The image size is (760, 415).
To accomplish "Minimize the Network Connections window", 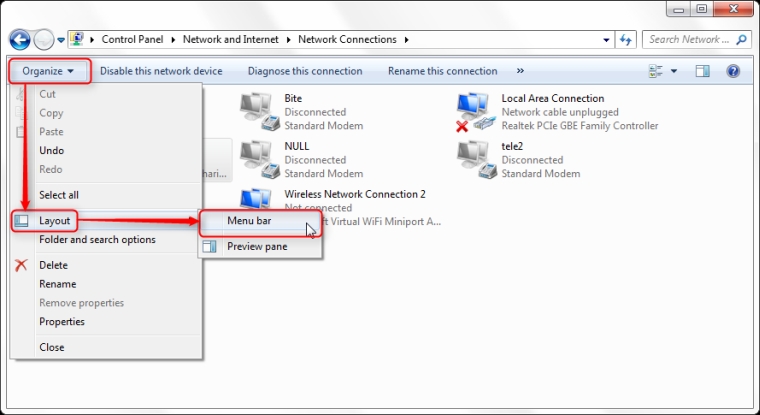I will pos(679,9).
